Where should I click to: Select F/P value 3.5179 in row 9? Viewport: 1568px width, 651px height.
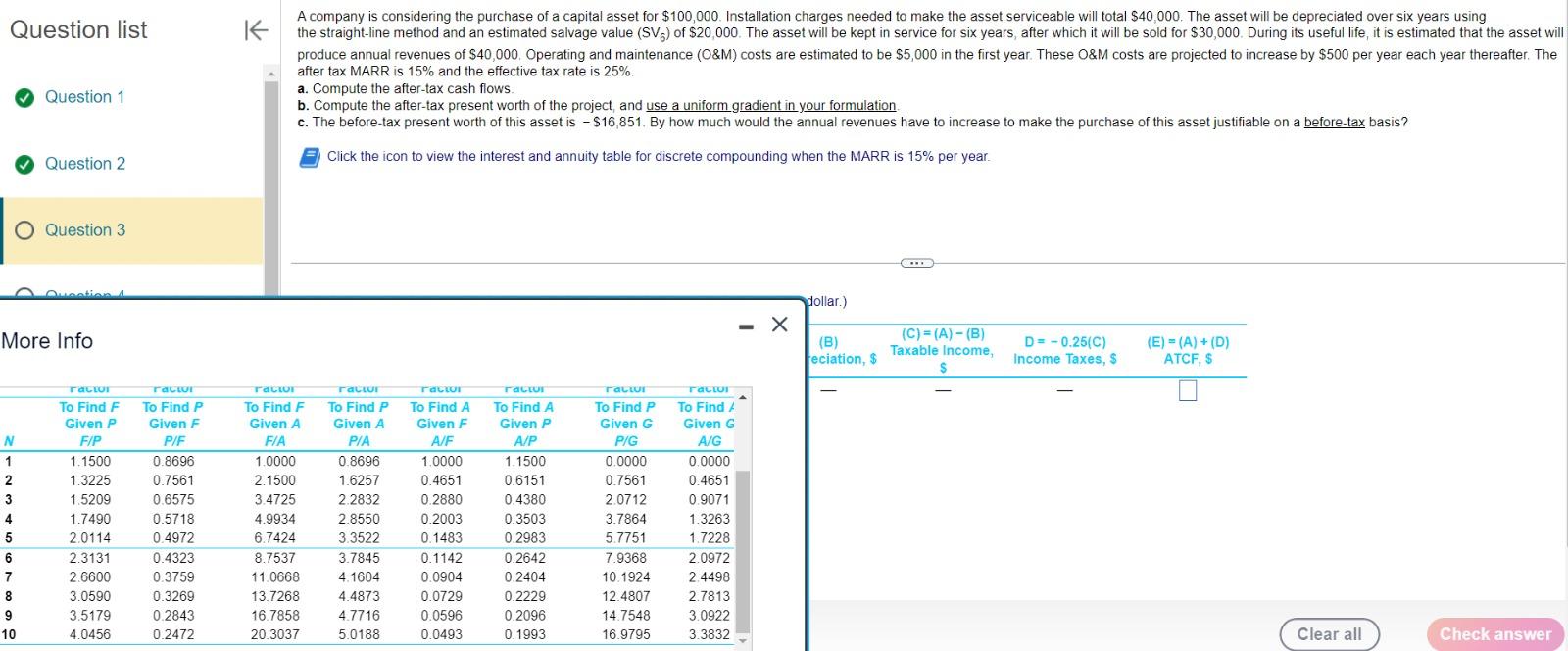tap(90, 616)
